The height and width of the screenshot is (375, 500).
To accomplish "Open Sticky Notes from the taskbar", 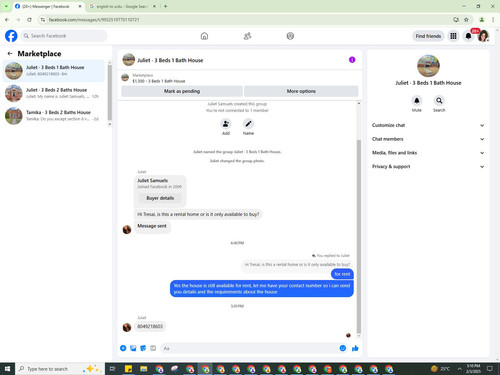I will tap(128, 369).
